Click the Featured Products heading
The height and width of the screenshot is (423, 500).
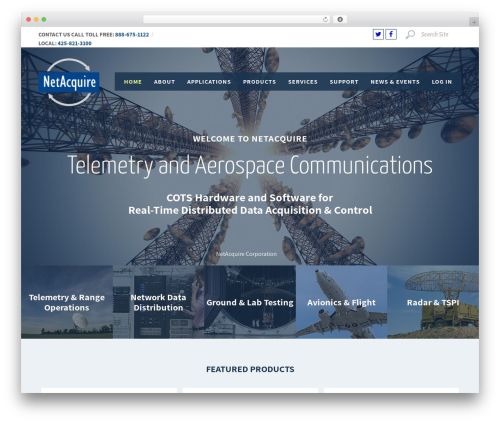[x=250, y=369]
